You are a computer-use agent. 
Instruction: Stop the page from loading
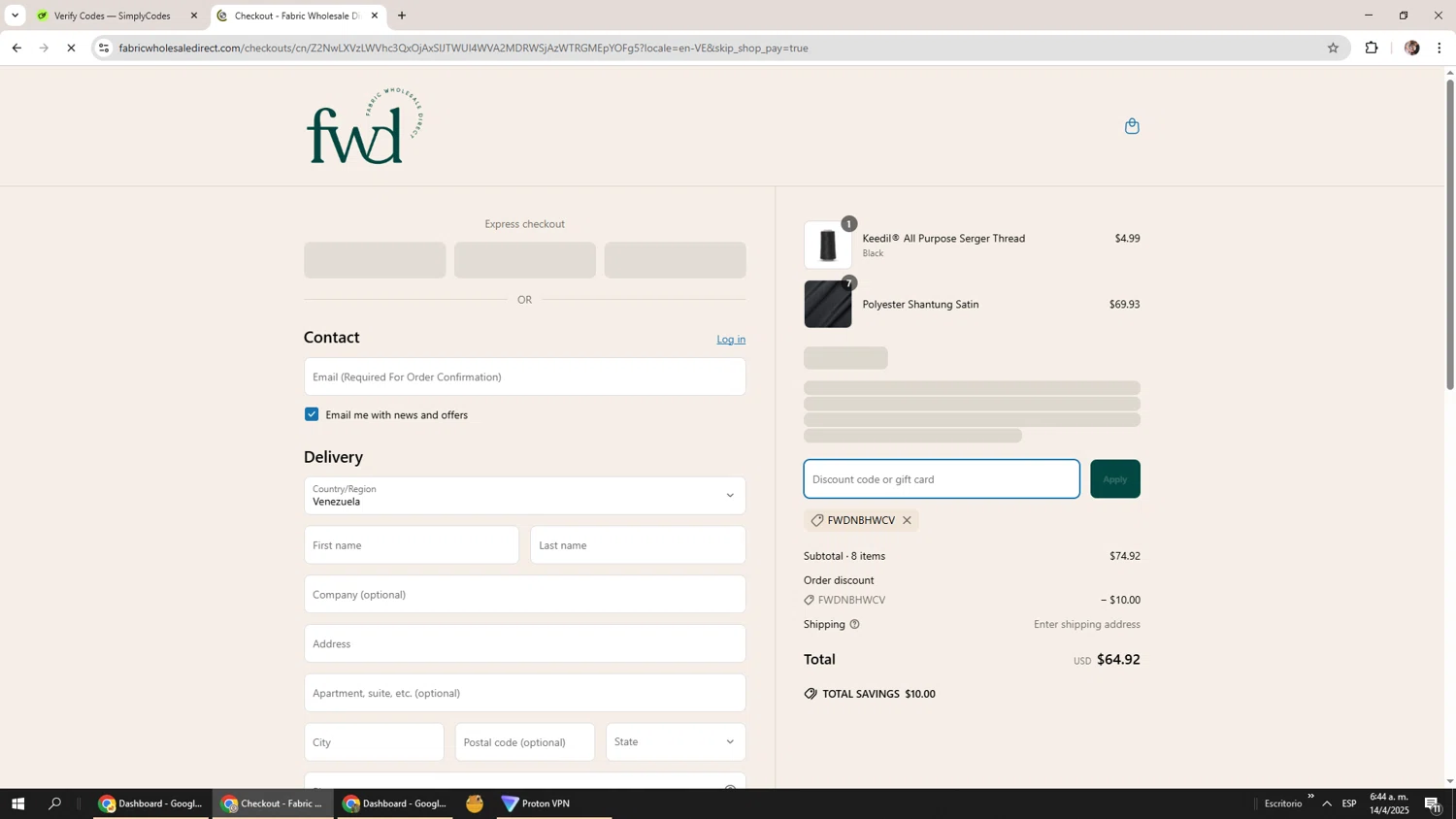click(71, 48)
